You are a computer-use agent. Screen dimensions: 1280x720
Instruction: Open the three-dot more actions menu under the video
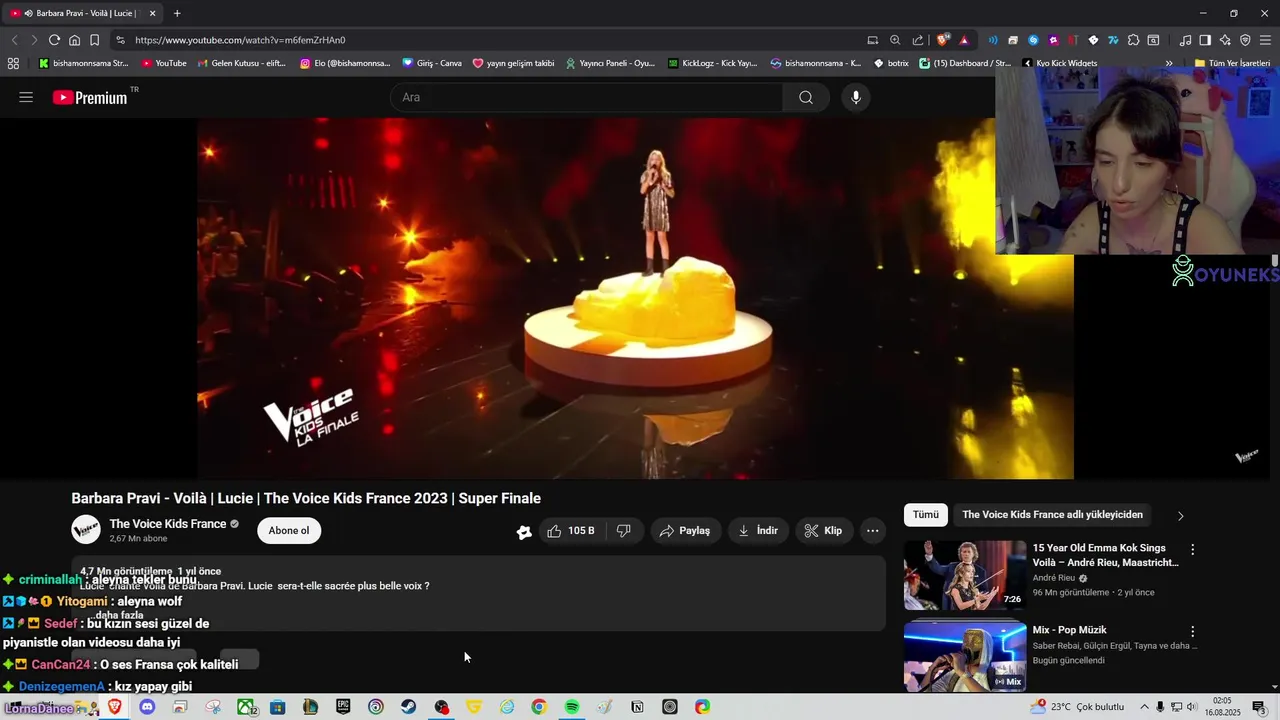(873, 531)
